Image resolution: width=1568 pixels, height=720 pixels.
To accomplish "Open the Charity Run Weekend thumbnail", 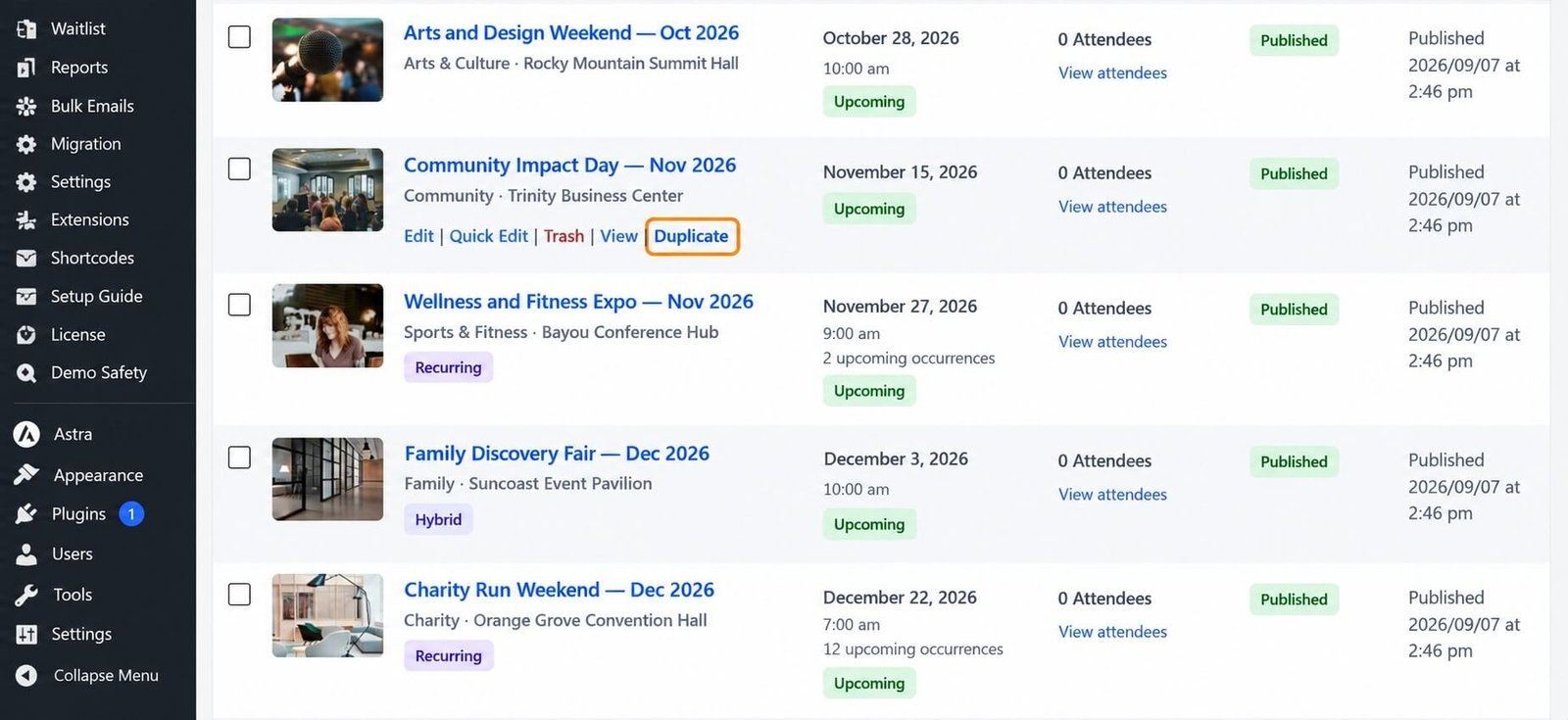I will [327, 615].
